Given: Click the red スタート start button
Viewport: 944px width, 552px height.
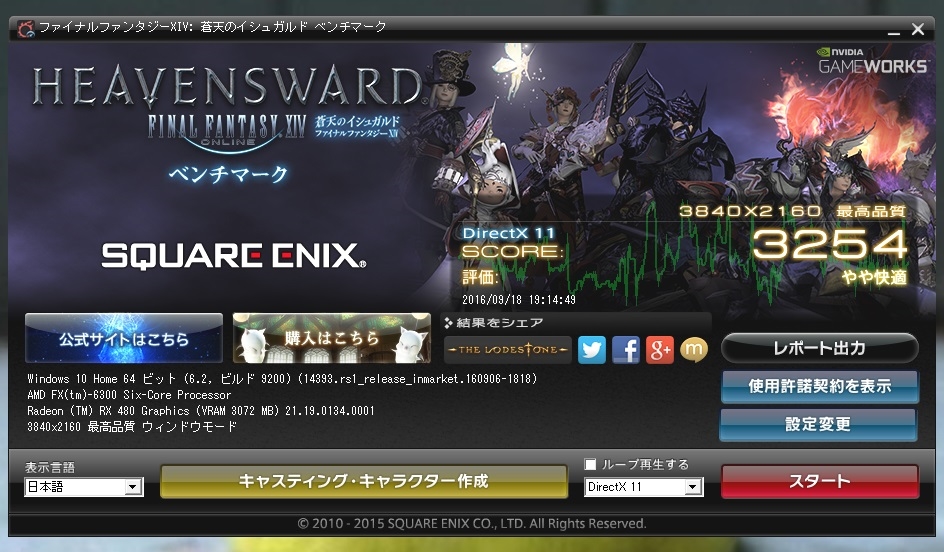Looking at the screenshot, I should tap(820, 481).
